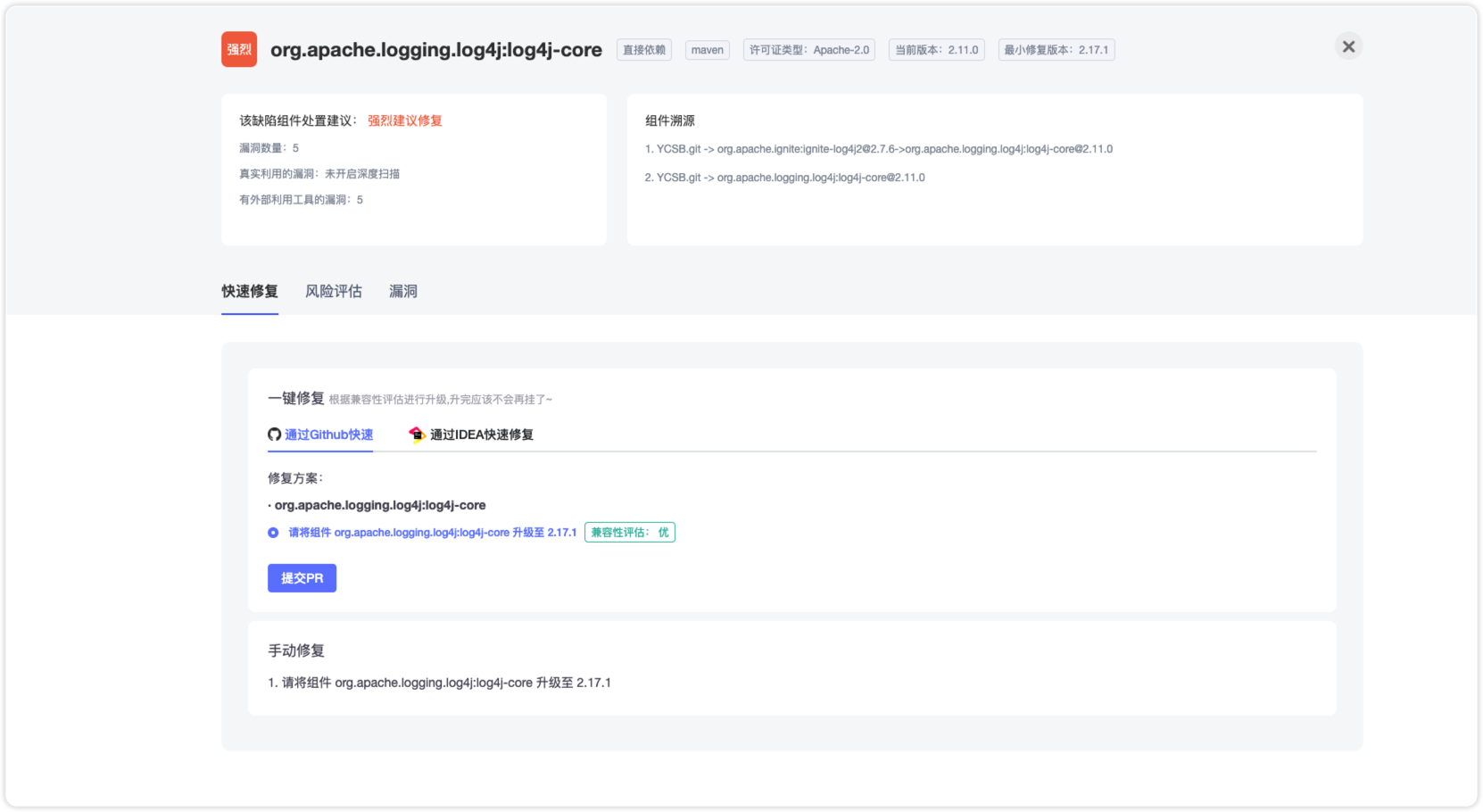Click the upgrade to 2.17.1 suggestion link

click(x=433, y=533)
